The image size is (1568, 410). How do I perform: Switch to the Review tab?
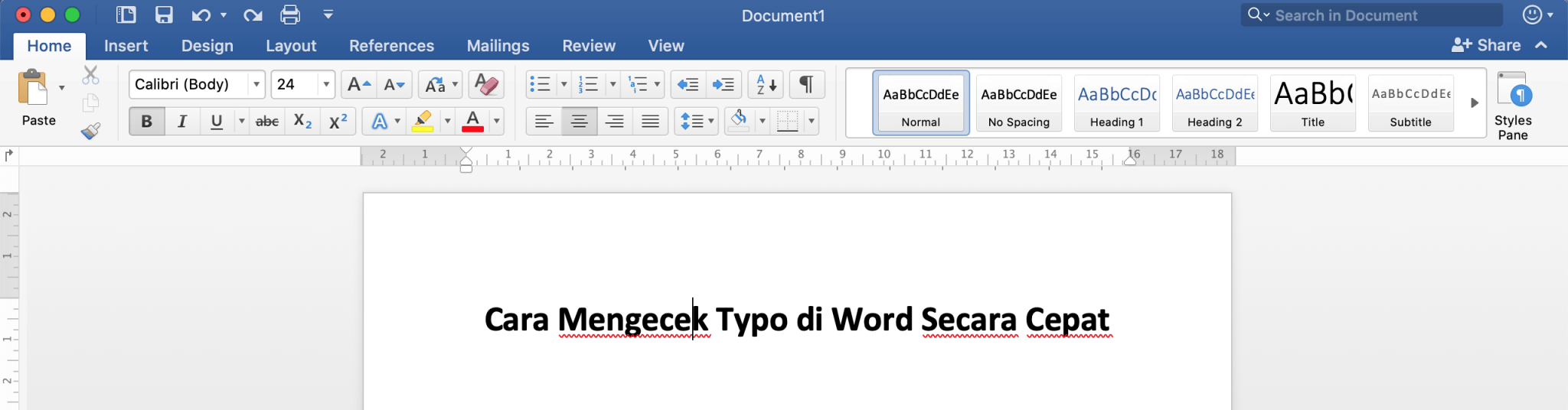click(588, 46)
